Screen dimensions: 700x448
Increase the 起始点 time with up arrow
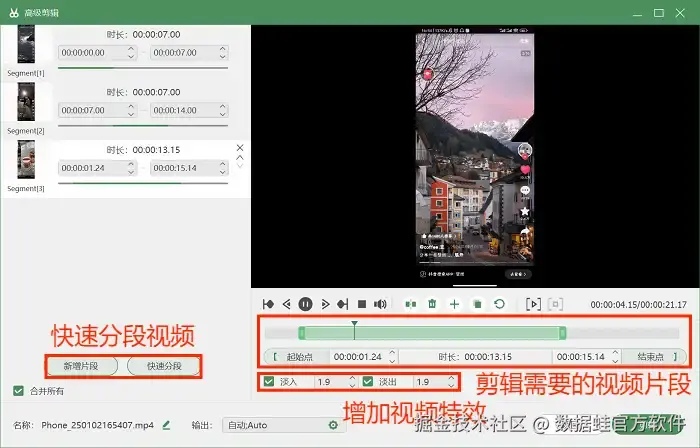pyautogui.click(x=392, y=353)
